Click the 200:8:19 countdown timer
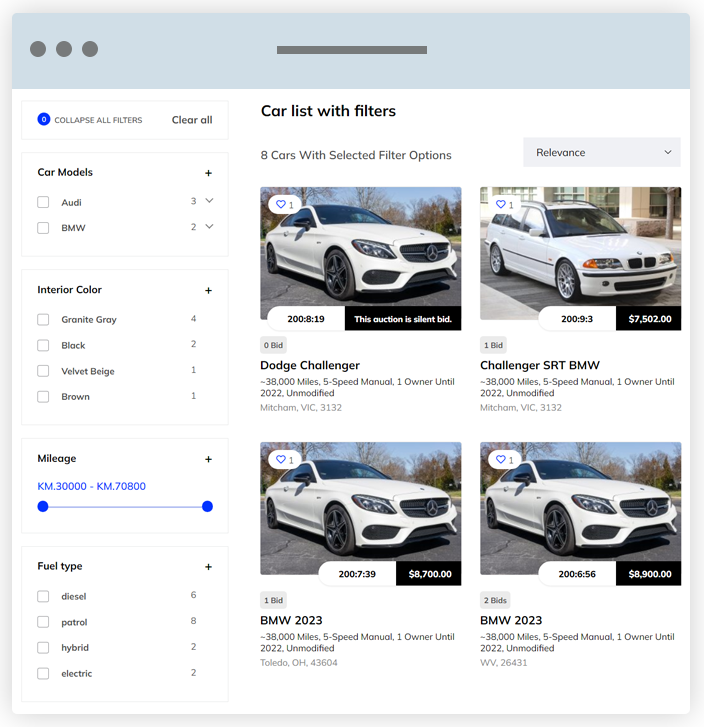The height and width of the screenshot is (727, 704). click(x=306, y=319)
